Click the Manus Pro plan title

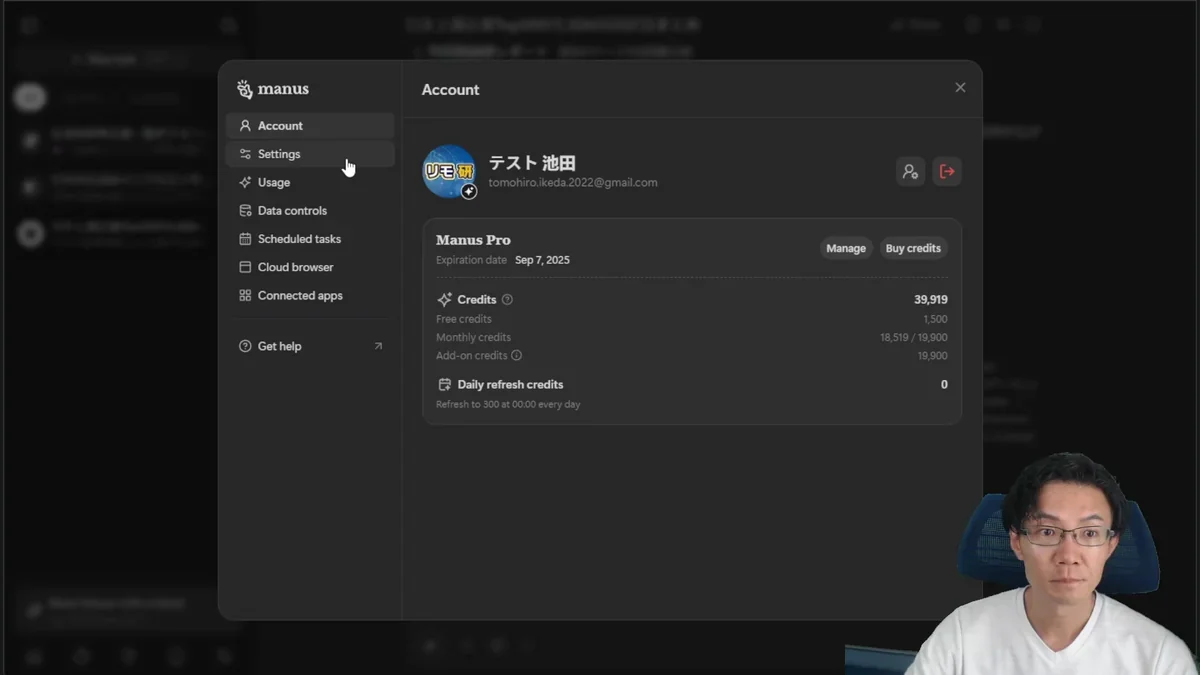(x=473, y=240)
